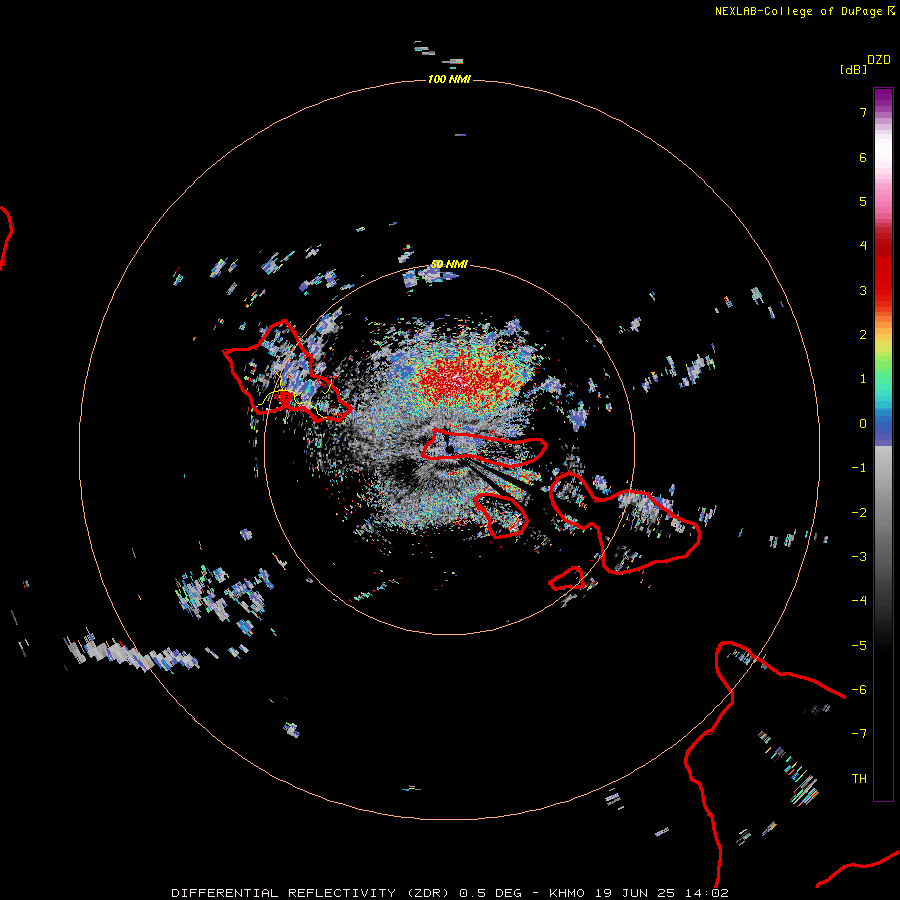900x900 pixels.
Task: Click the Differential Reflectivity ZDR title caption
Action: coord(449,893)
